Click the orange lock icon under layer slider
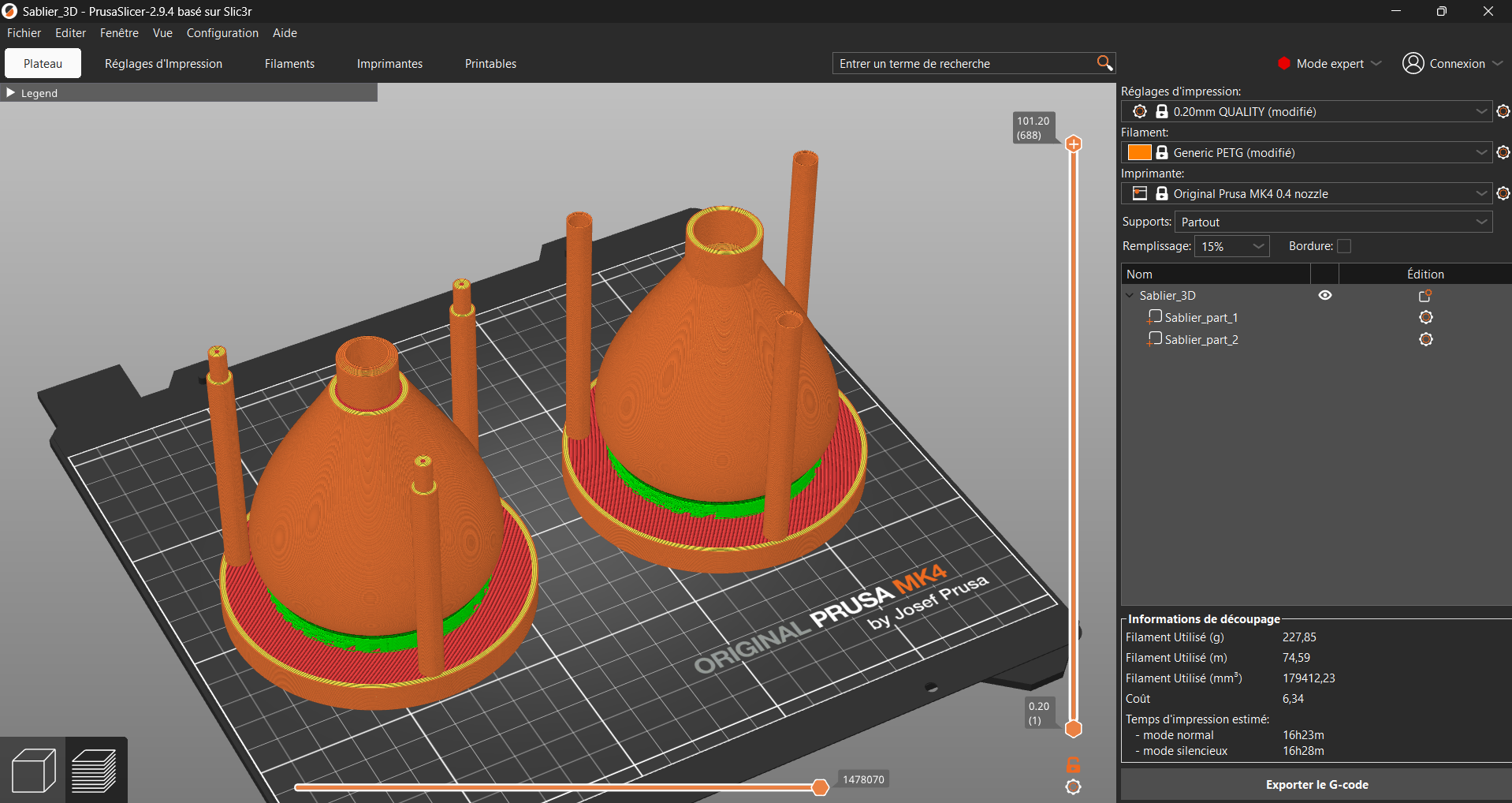Viewport: 1512px width, 803px height. click(x=1073, y=764)
